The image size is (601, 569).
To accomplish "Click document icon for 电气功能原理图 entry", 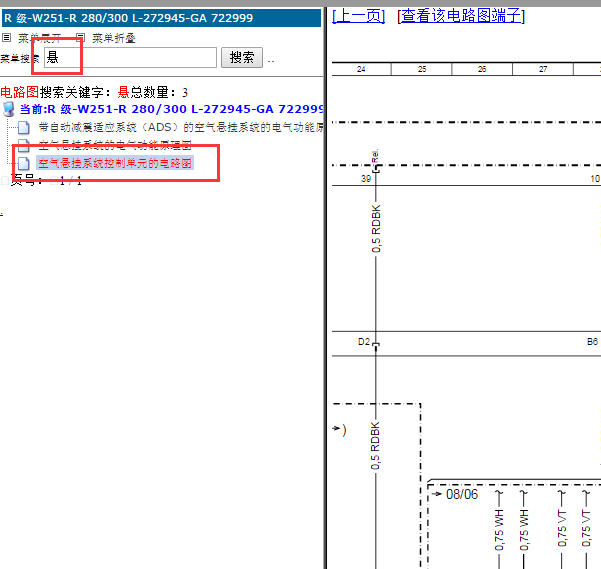I will 24,145.
